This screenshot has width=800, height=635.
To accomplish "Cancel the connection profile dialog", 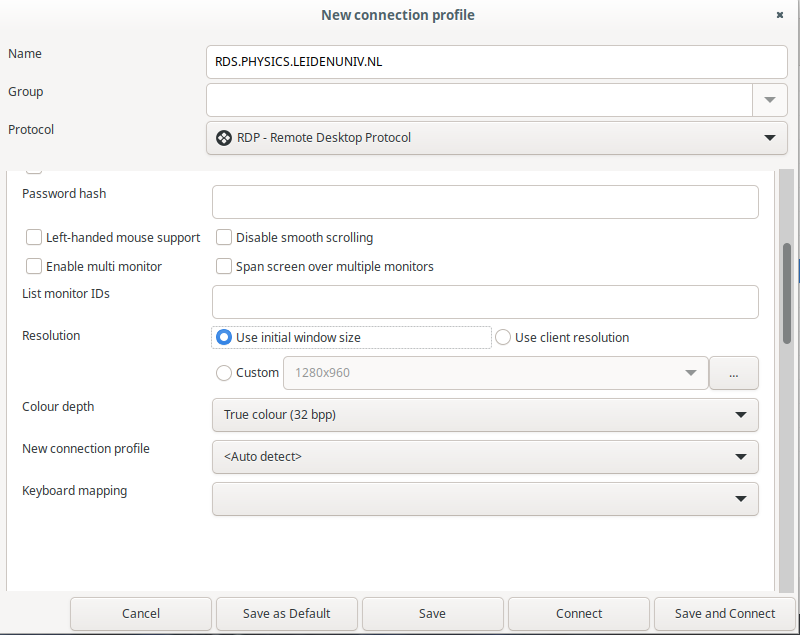I will [x=141, y=613].
